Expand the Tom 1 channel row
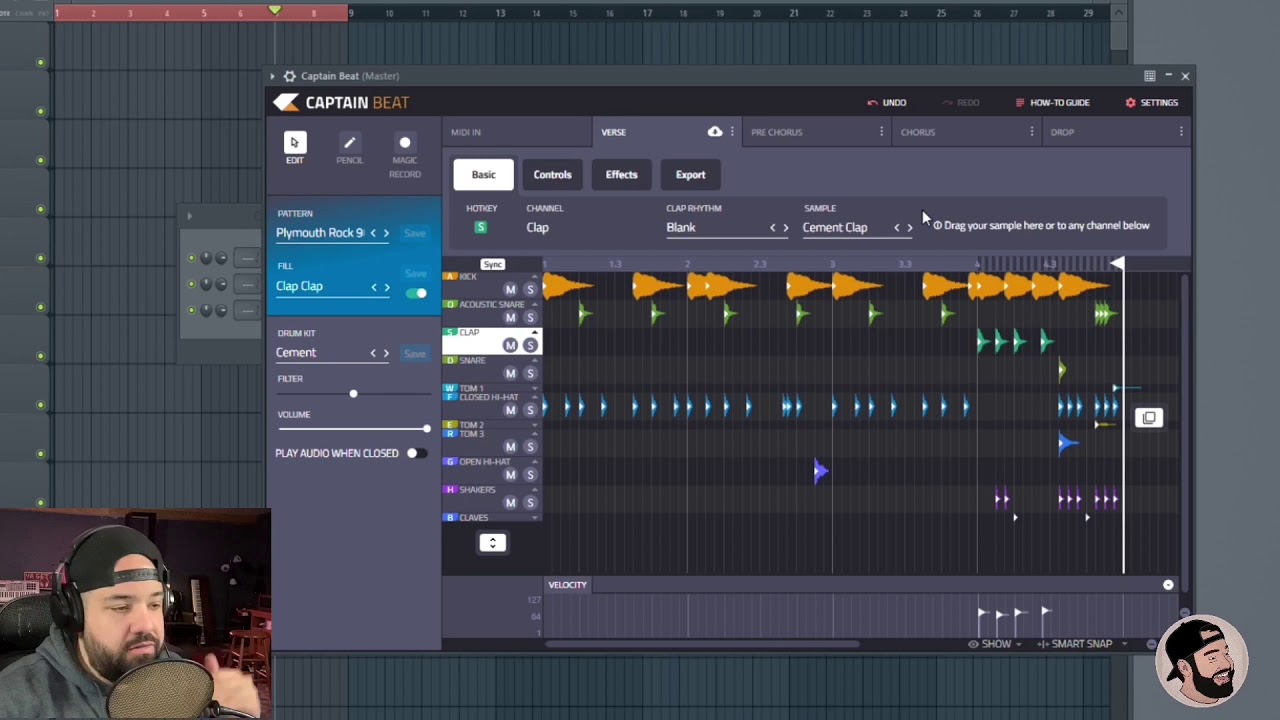This screenshot has height=720, width=1280. coord(535,388)
